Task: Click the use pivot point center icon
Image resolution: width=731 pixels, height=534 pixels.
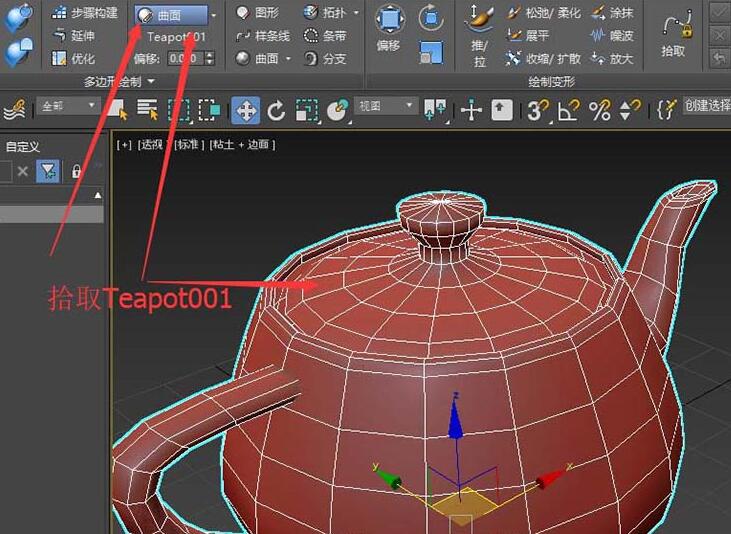Action: [435, 110]
